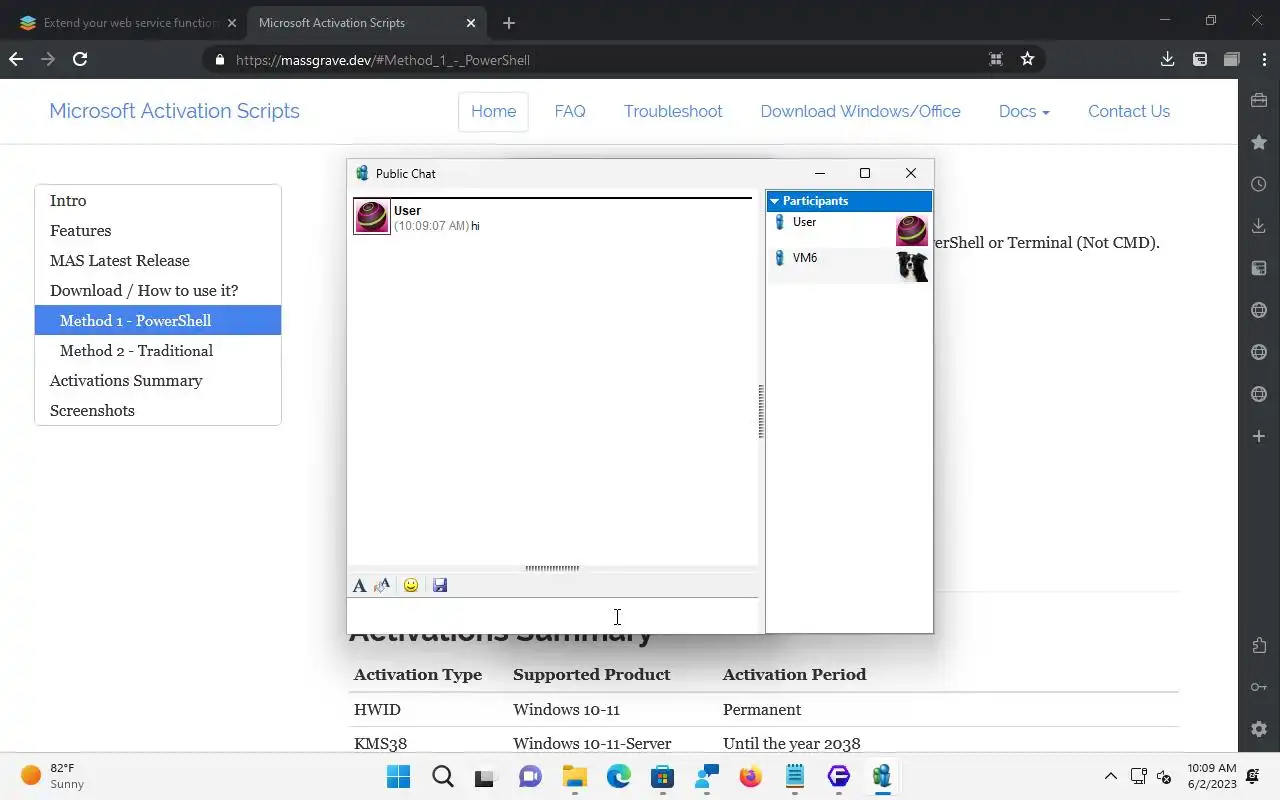The image size is (1280, 800).
Task: Click the QR code icon in address bar
Action: (996, 59)
